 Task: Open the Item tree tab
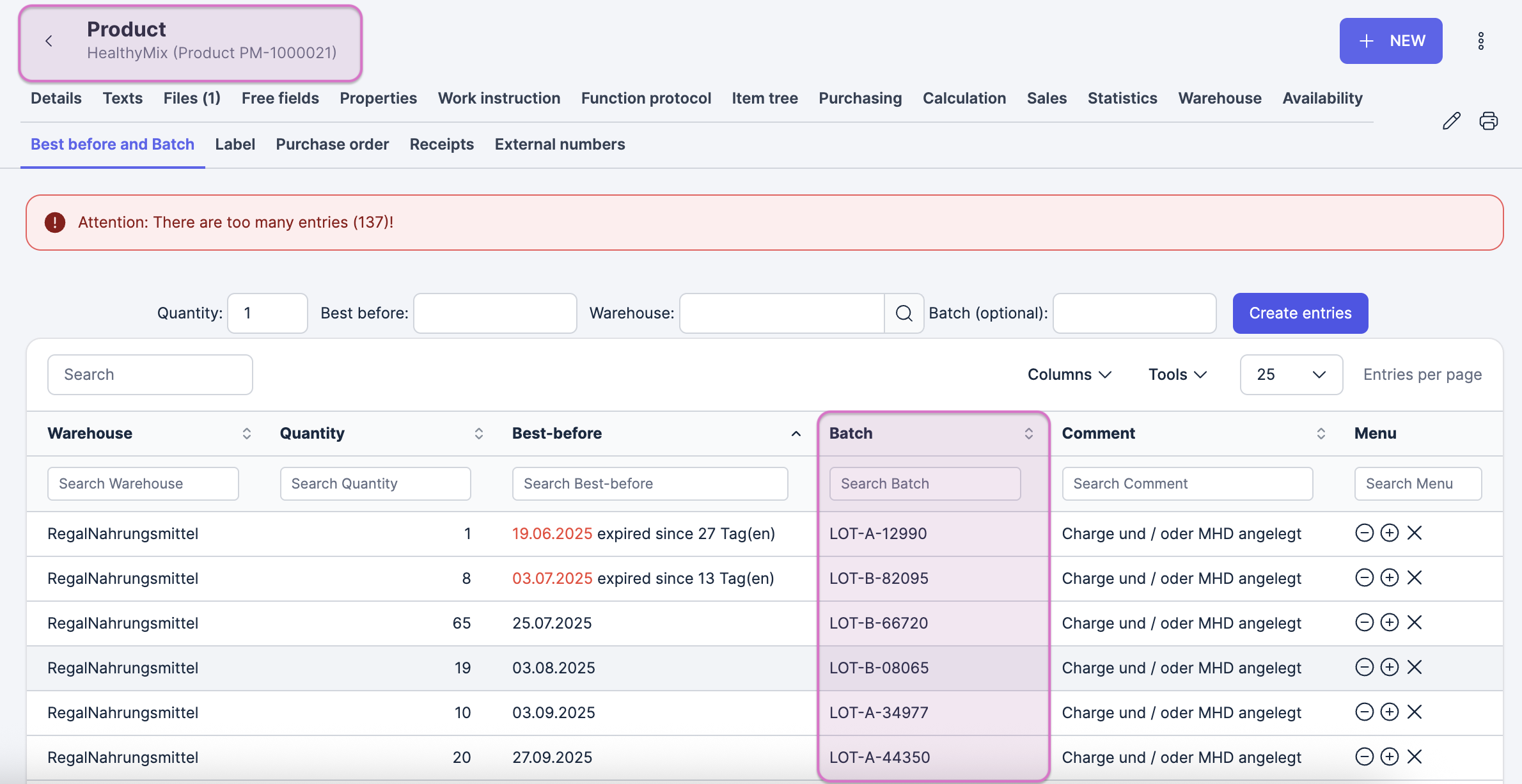coord(764,98)
